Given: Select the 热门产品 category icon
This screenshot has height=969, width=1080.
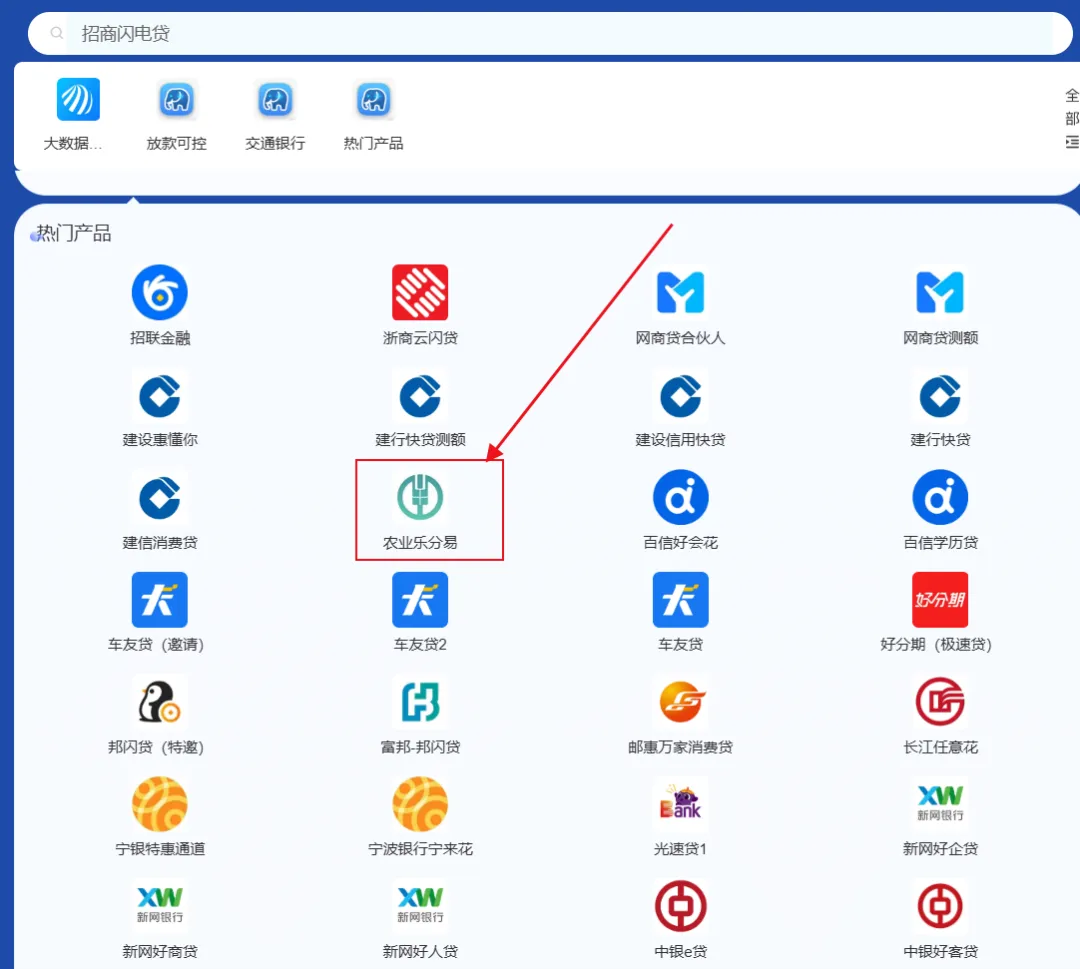Looking at the screenshot, I should (x=373, y=101).
